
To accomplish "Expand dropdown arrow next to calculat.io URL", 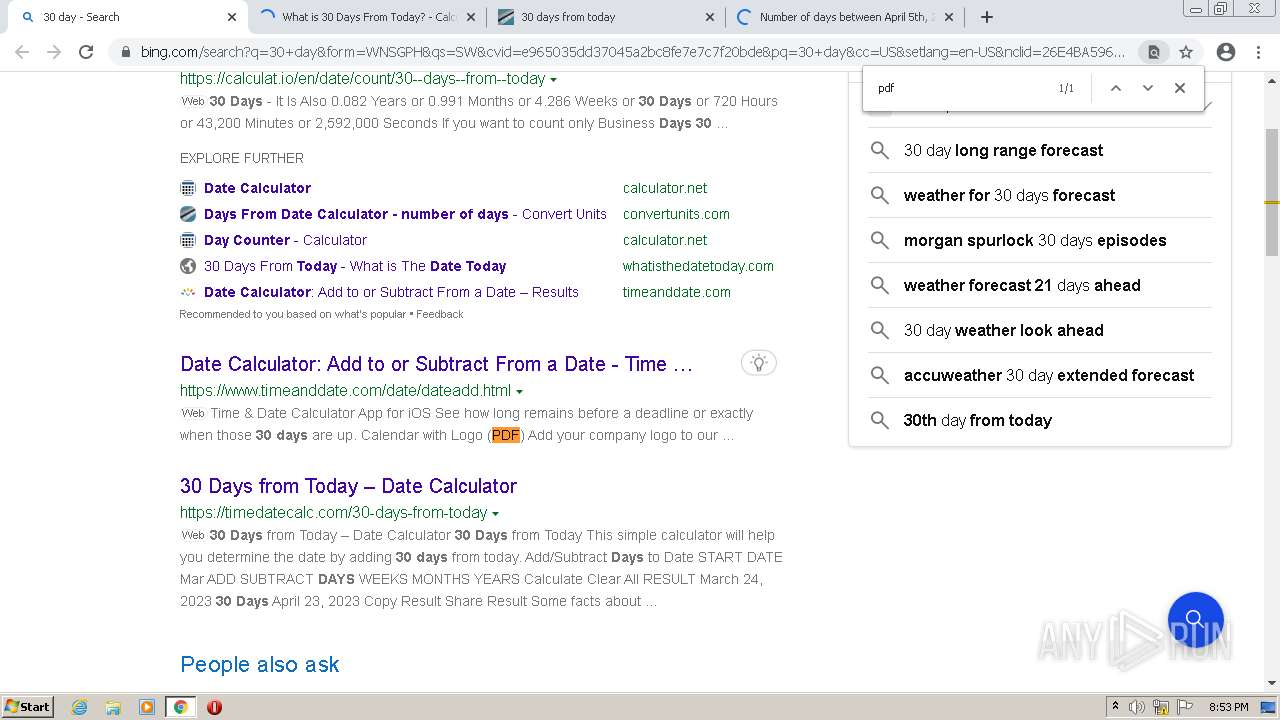I will (x=553, y=80).
